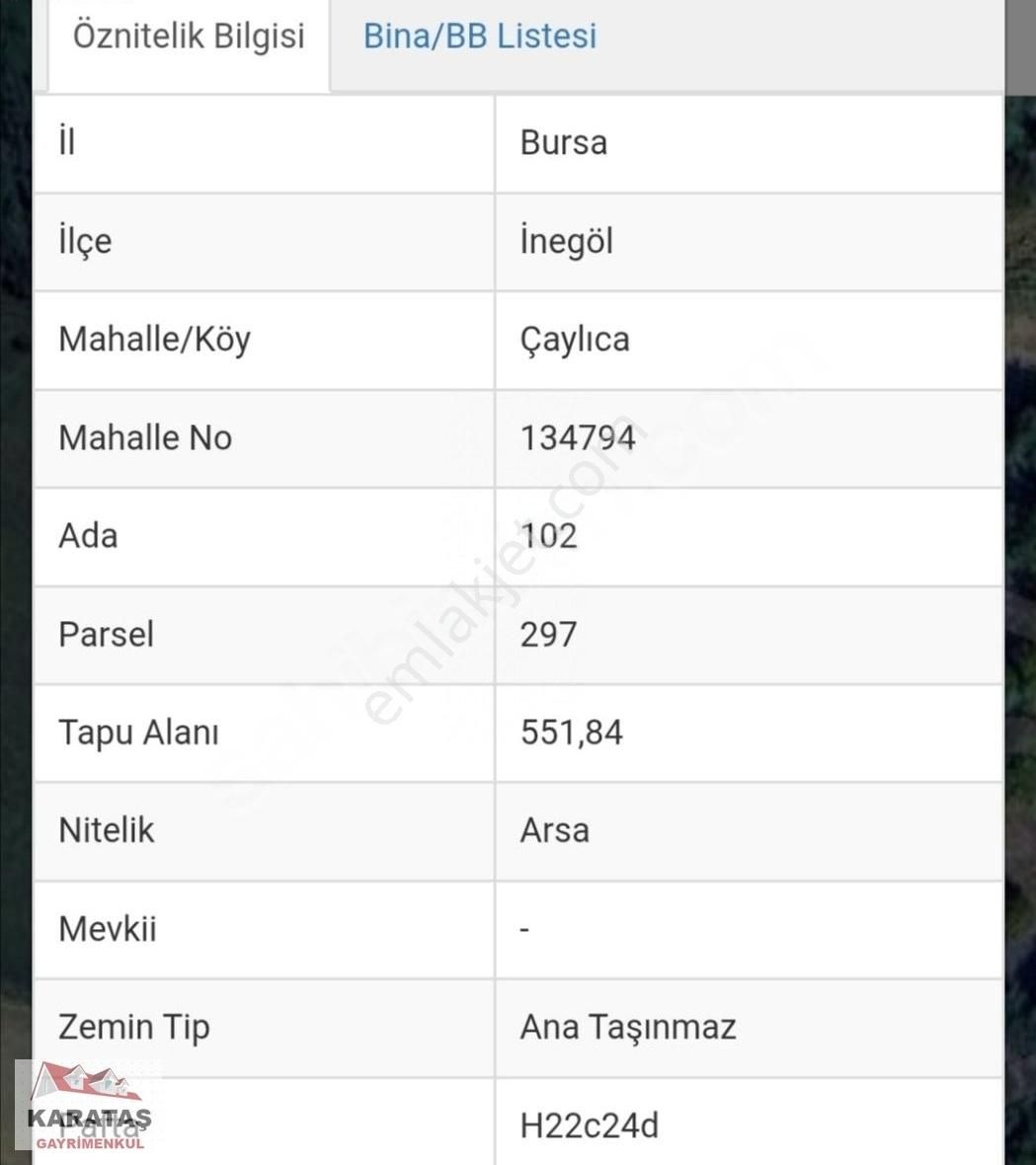
Task: Select the Parsel value 297
Action: coord(549,634)
